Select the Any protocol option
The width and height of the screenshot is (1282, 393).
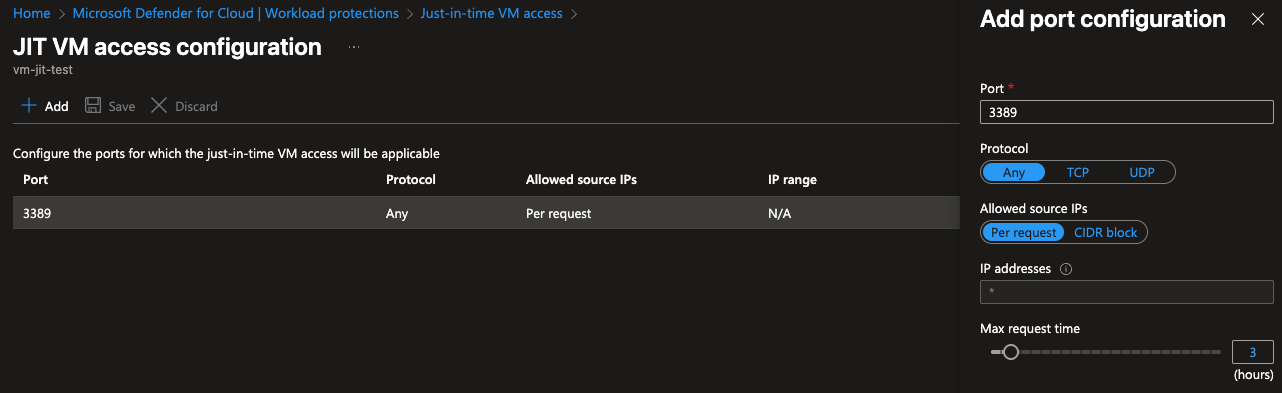(1014, 172)
